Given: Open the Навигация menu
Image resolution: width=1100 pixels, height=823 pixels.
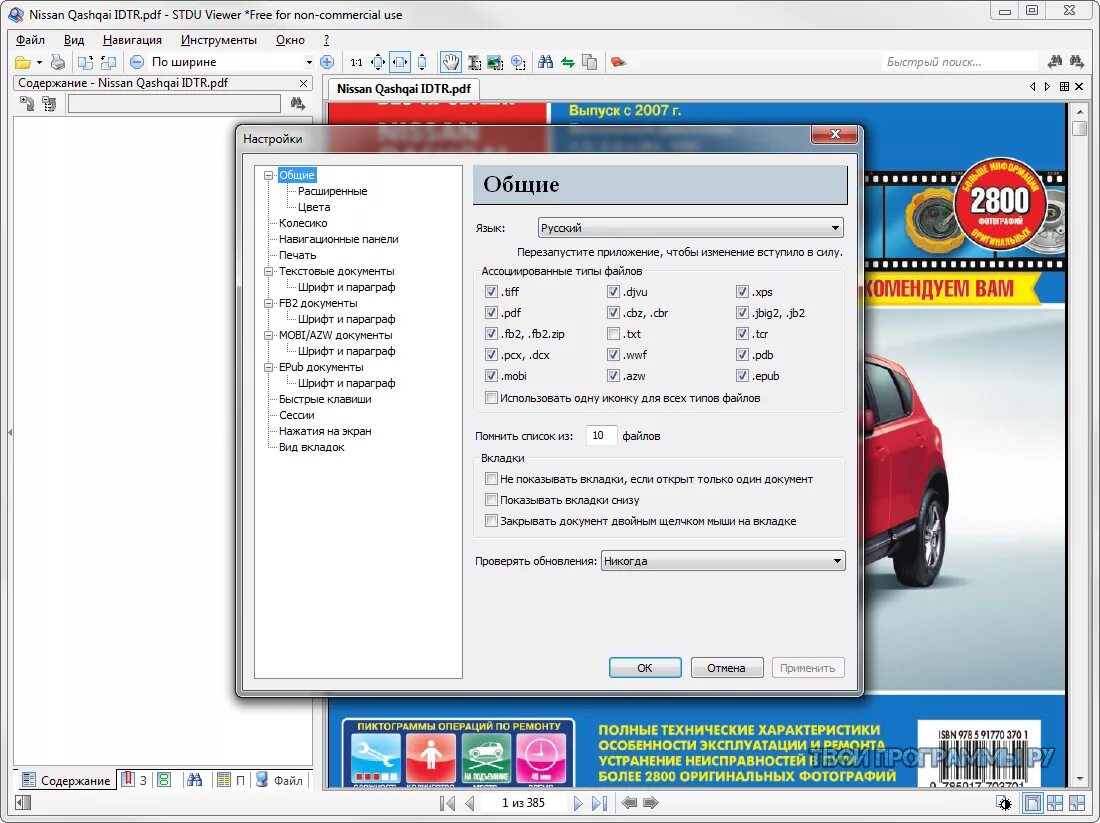Looking at the screenshot, I should [132, 40].
